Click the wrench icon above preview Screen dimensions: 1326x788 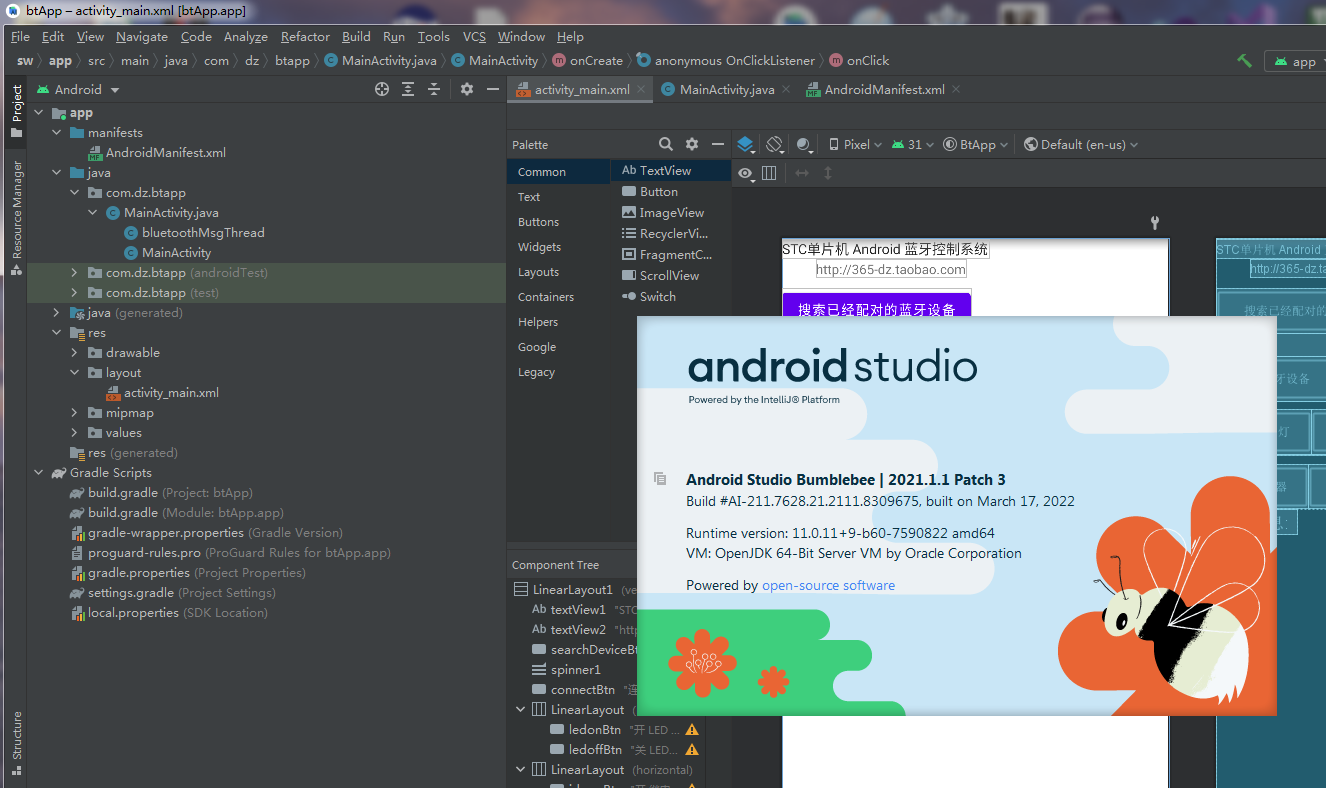coord(1154,223)
